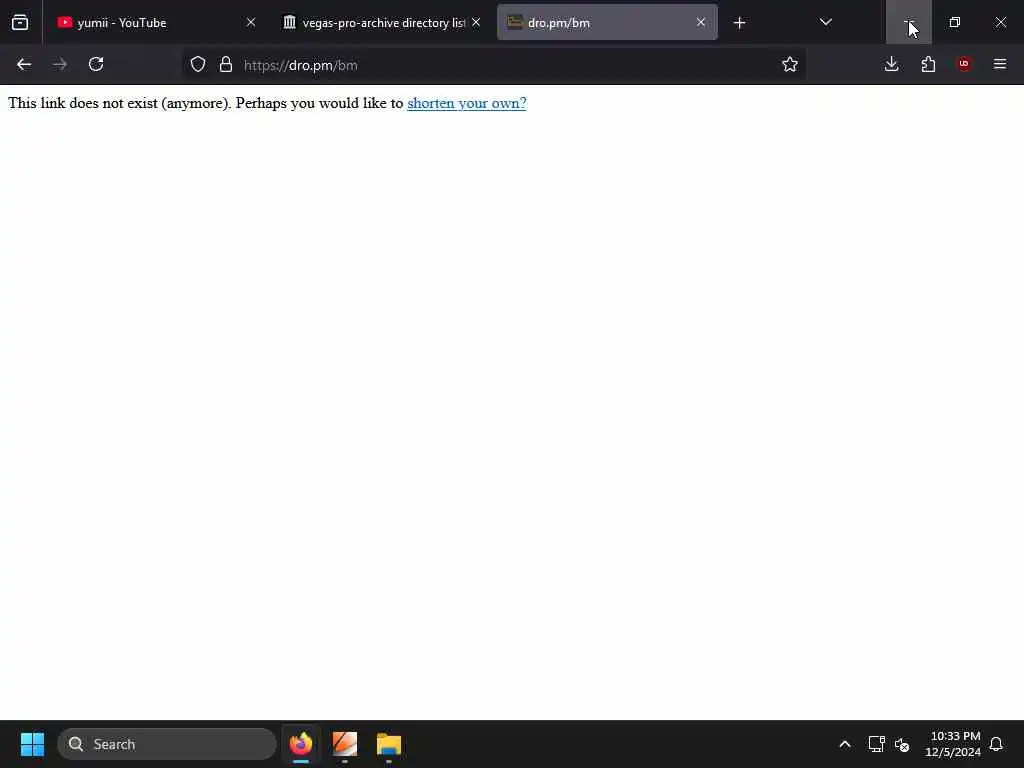Go forward one page

pos(60,65)
